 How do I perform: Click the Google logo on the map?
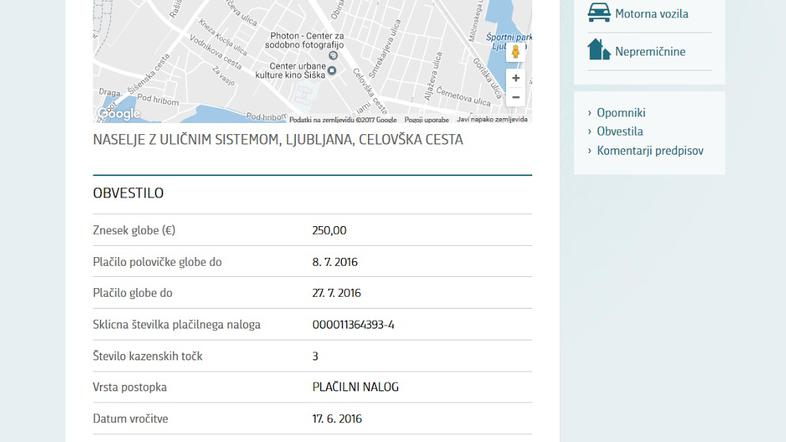click(x=119, y=114)
